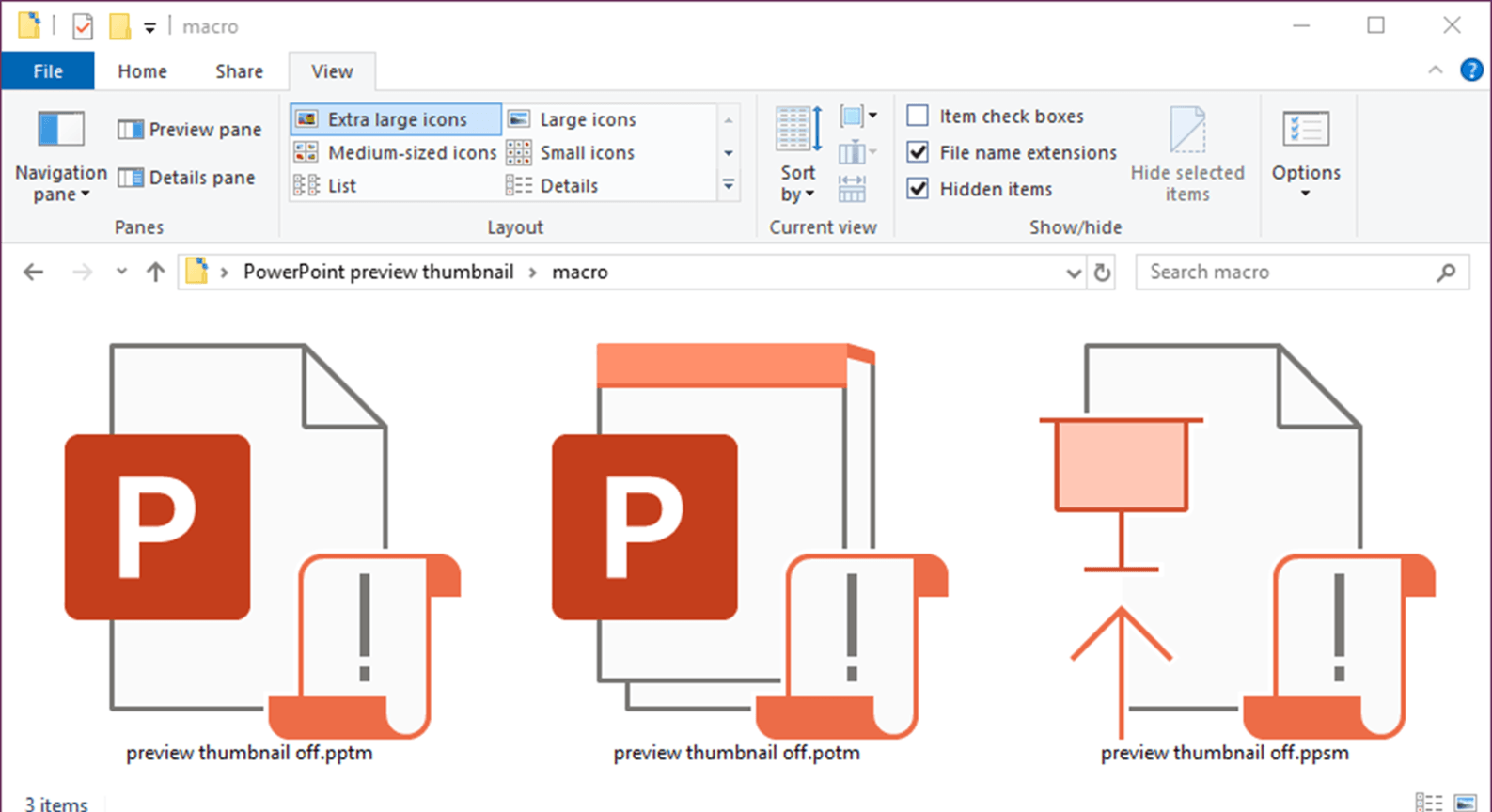
Task: Refresh the macro folder
Action: (1102, 273)
